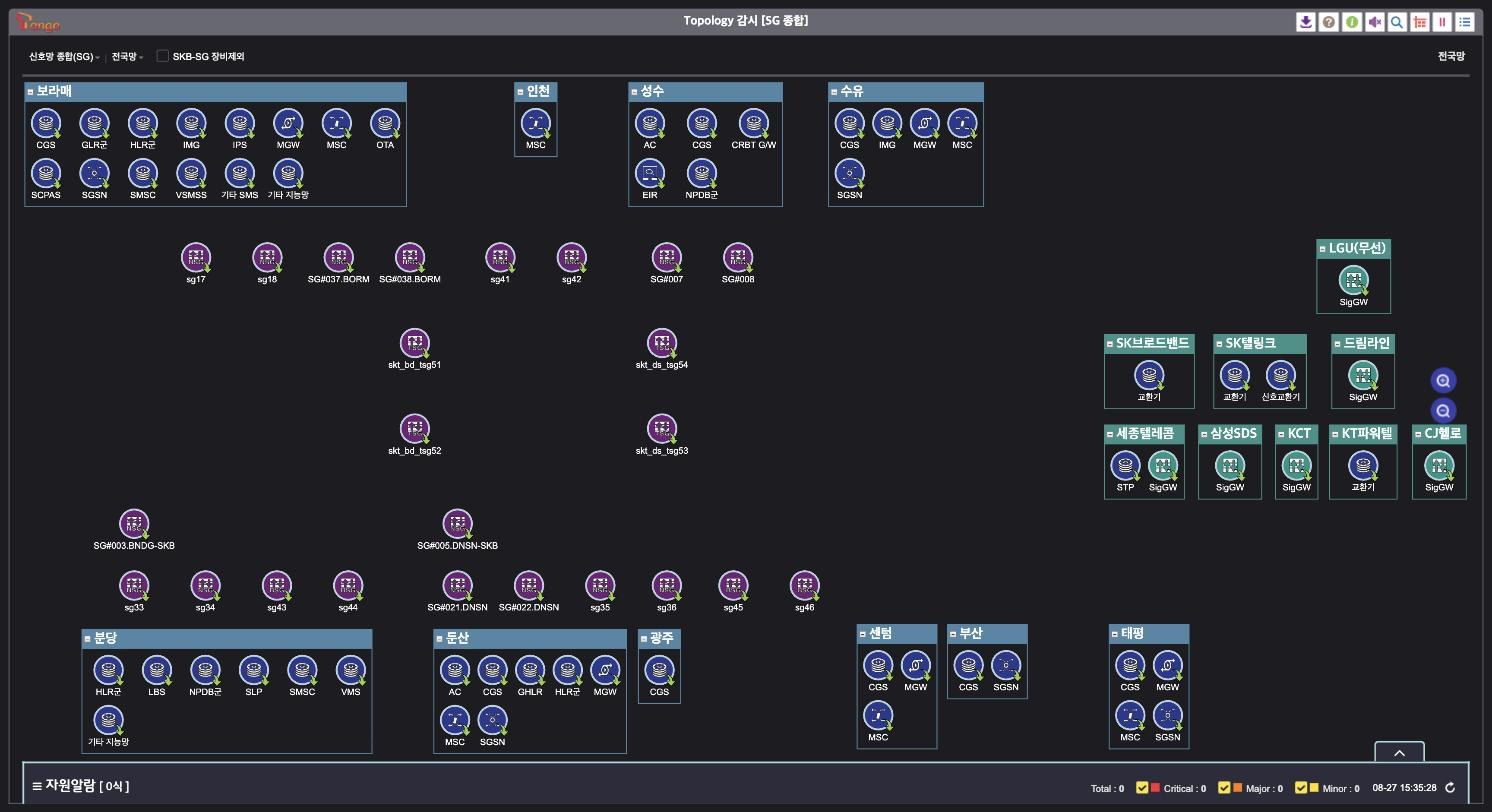Collapse the 수유 group box

pyautogui.click(x=834, y=92)
